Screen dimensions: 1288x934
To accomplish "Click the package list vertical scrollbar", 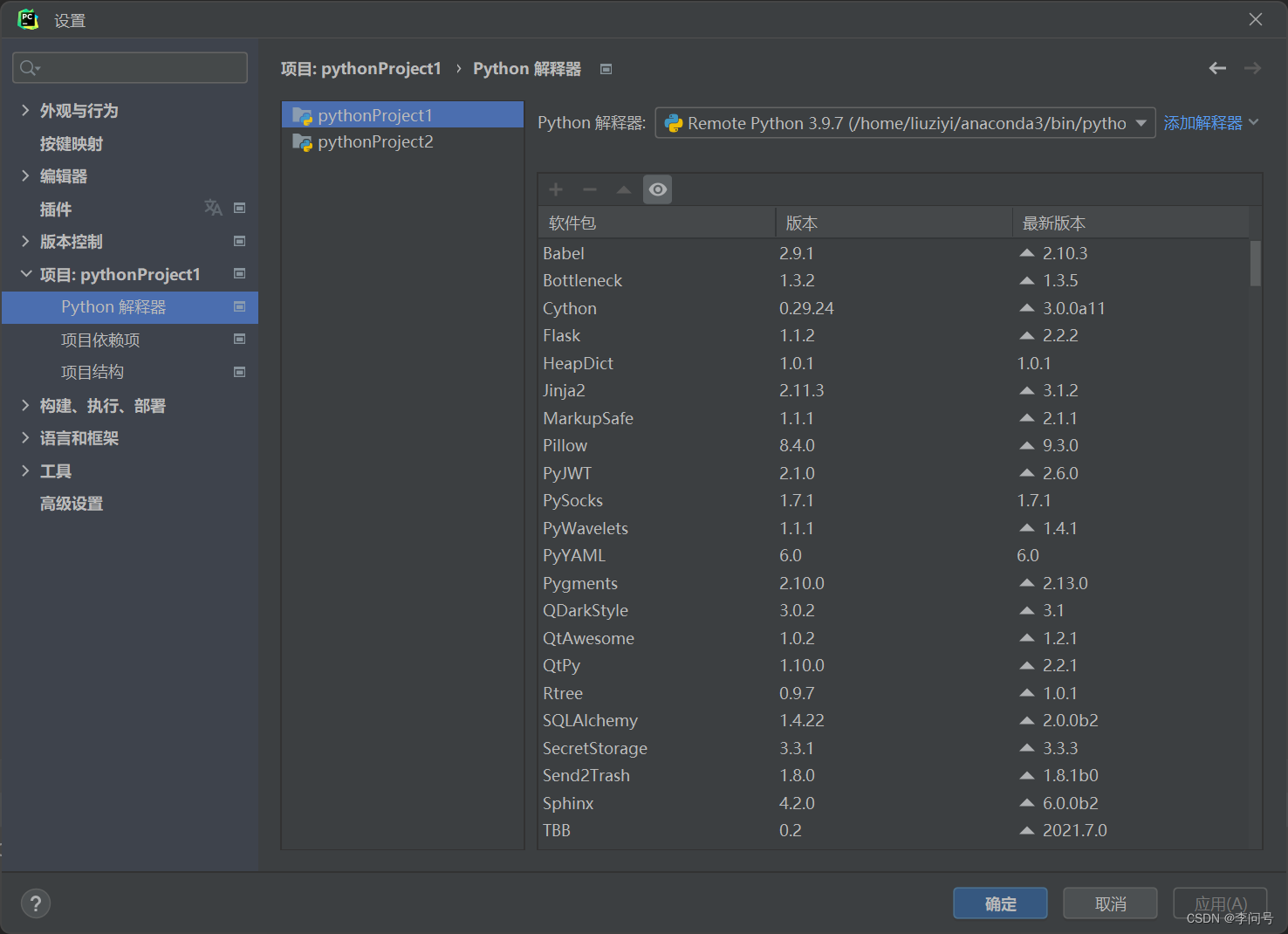I will pos(1256,264).
